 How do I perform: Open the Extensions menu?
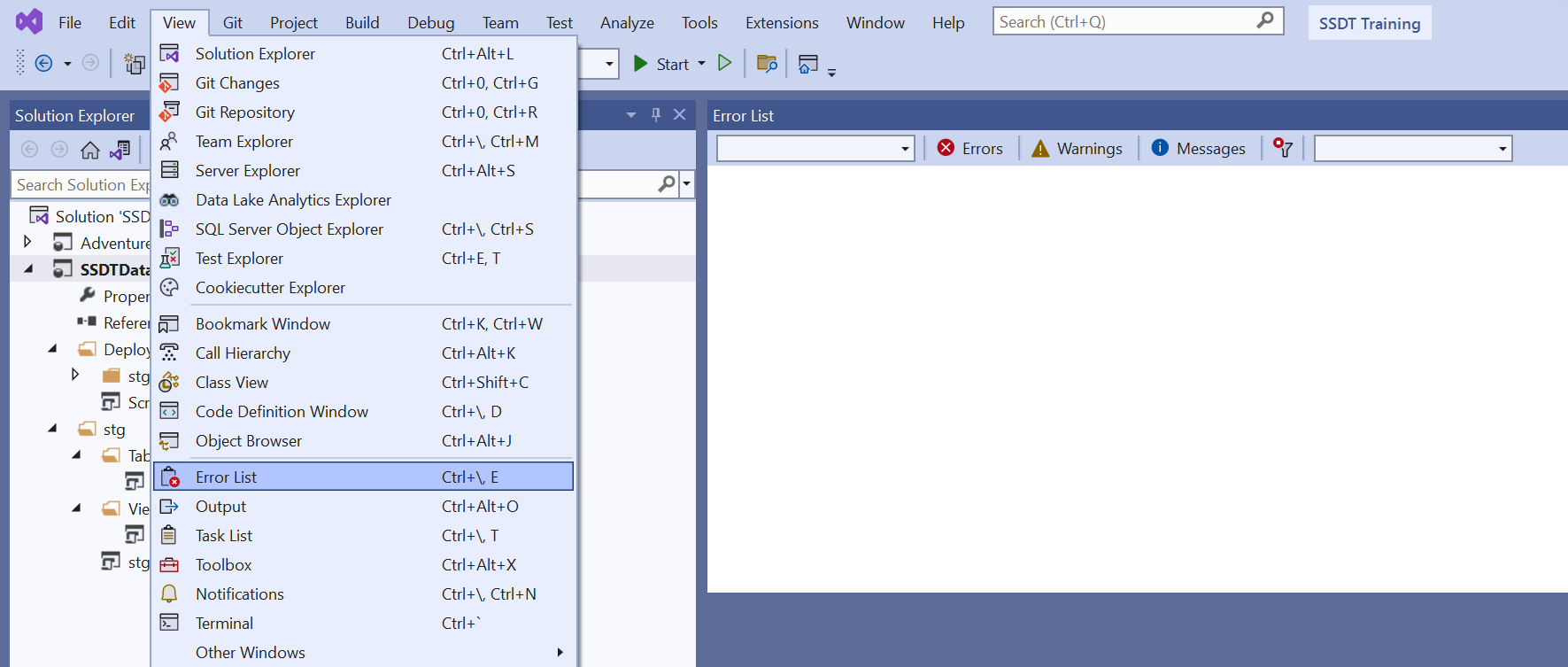coord(781,22)
